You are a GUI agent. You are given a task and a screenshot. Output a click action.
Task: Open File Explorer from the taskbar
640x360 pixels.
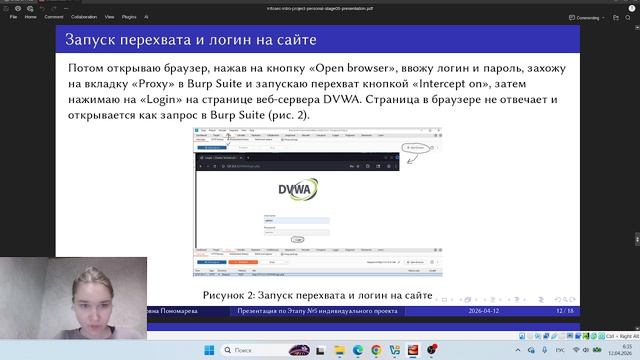pos(339,350)
